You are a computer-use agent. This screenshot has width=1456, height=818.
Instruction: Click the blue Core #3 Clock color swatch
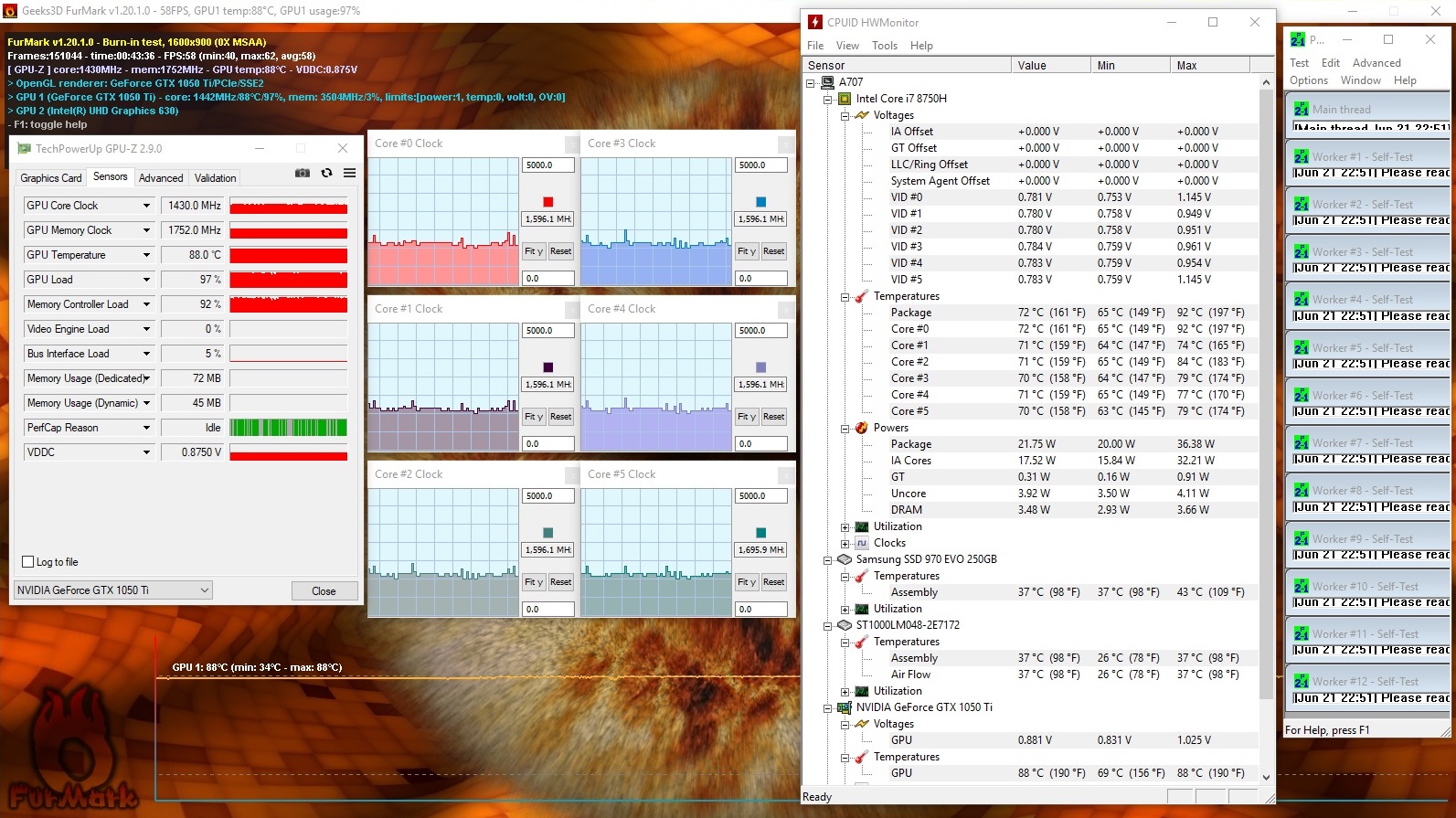tap(761, 202)
